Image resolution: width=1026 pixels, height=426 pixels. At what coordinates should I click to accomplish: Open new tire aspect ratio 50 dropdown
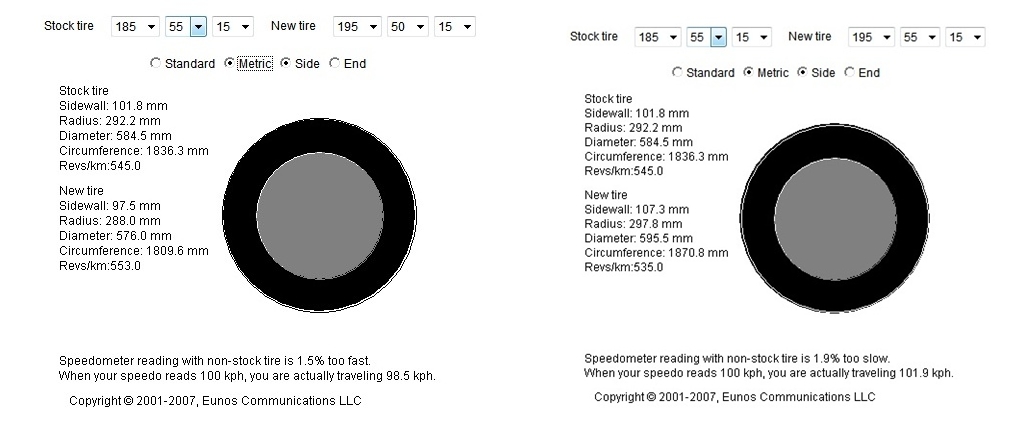tap(408, 27)
